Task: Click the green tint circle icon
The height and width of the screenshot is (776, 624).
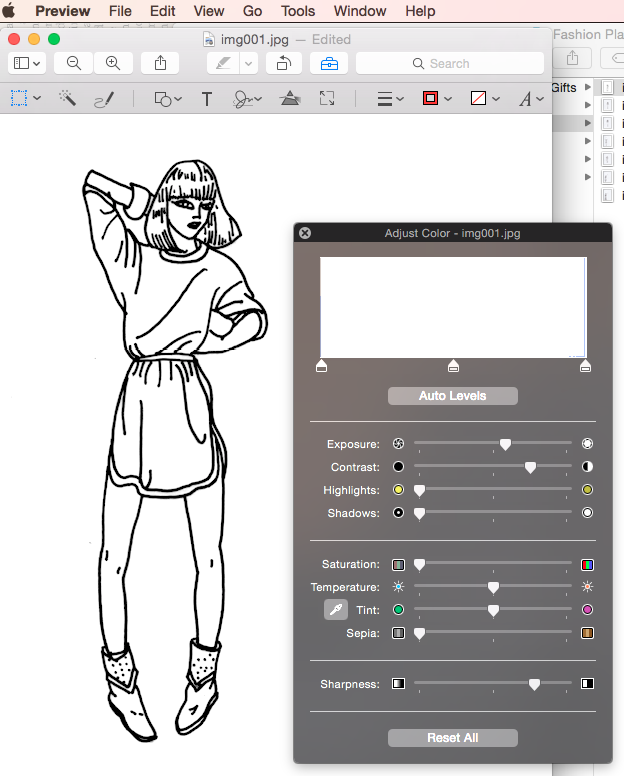Action: click(x=398, y=610)
